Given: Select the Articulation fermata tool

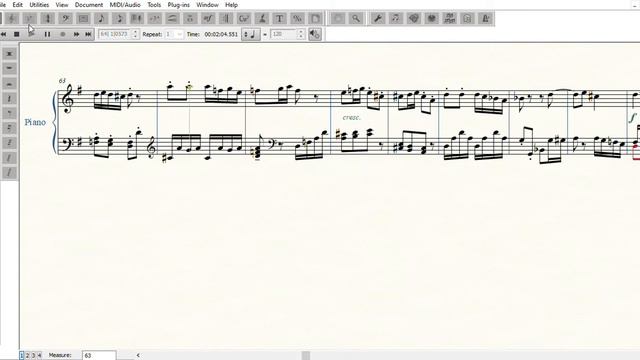Looking at the screenshot, I should pyautogui.click(x=190, y=18).
